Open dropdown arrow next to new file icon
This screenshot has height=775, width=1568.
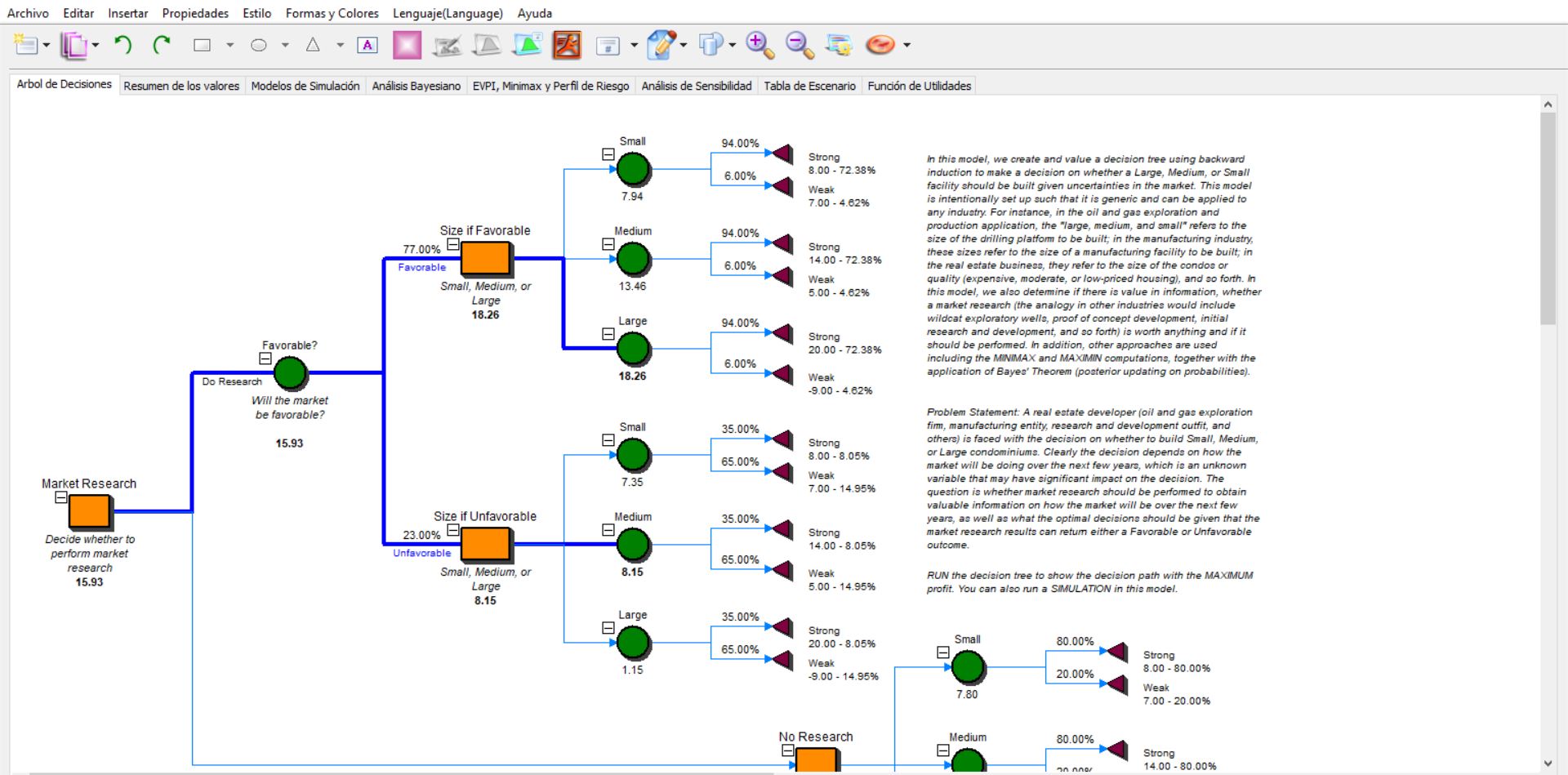click(47, 45)
